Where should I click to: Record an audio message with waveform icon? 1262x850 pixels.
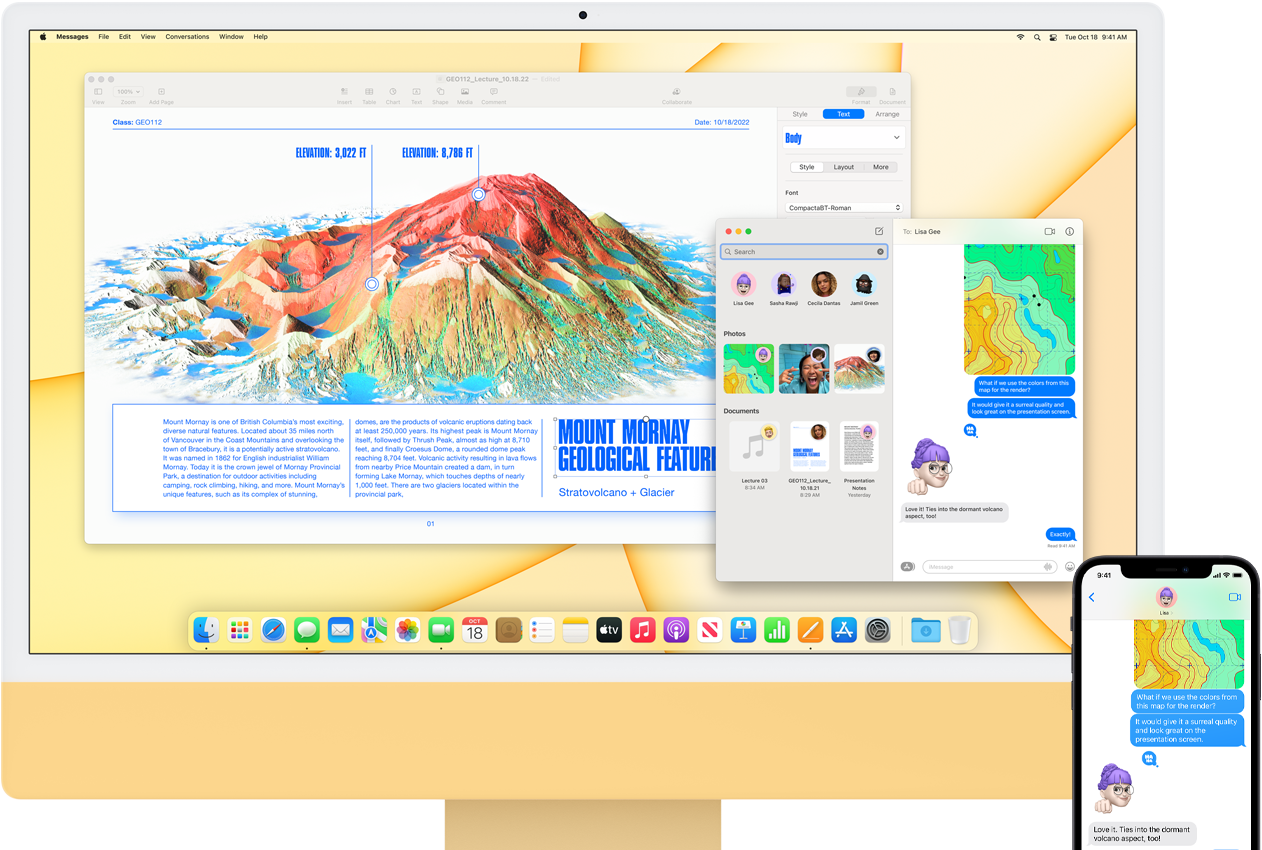pos(1048,567)
